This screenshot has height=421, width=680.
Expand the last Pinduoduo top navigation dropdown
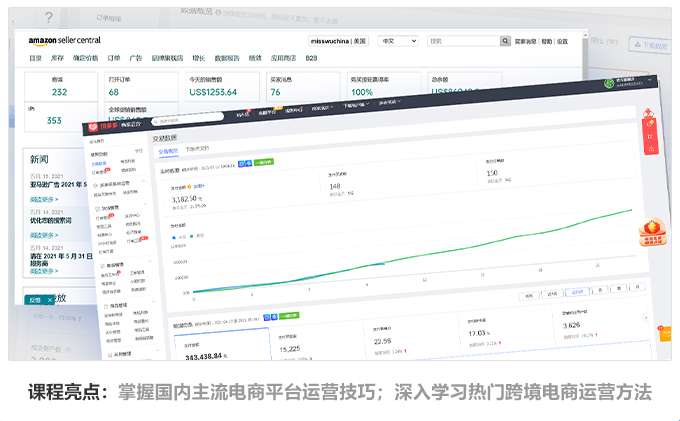[389, 102]
